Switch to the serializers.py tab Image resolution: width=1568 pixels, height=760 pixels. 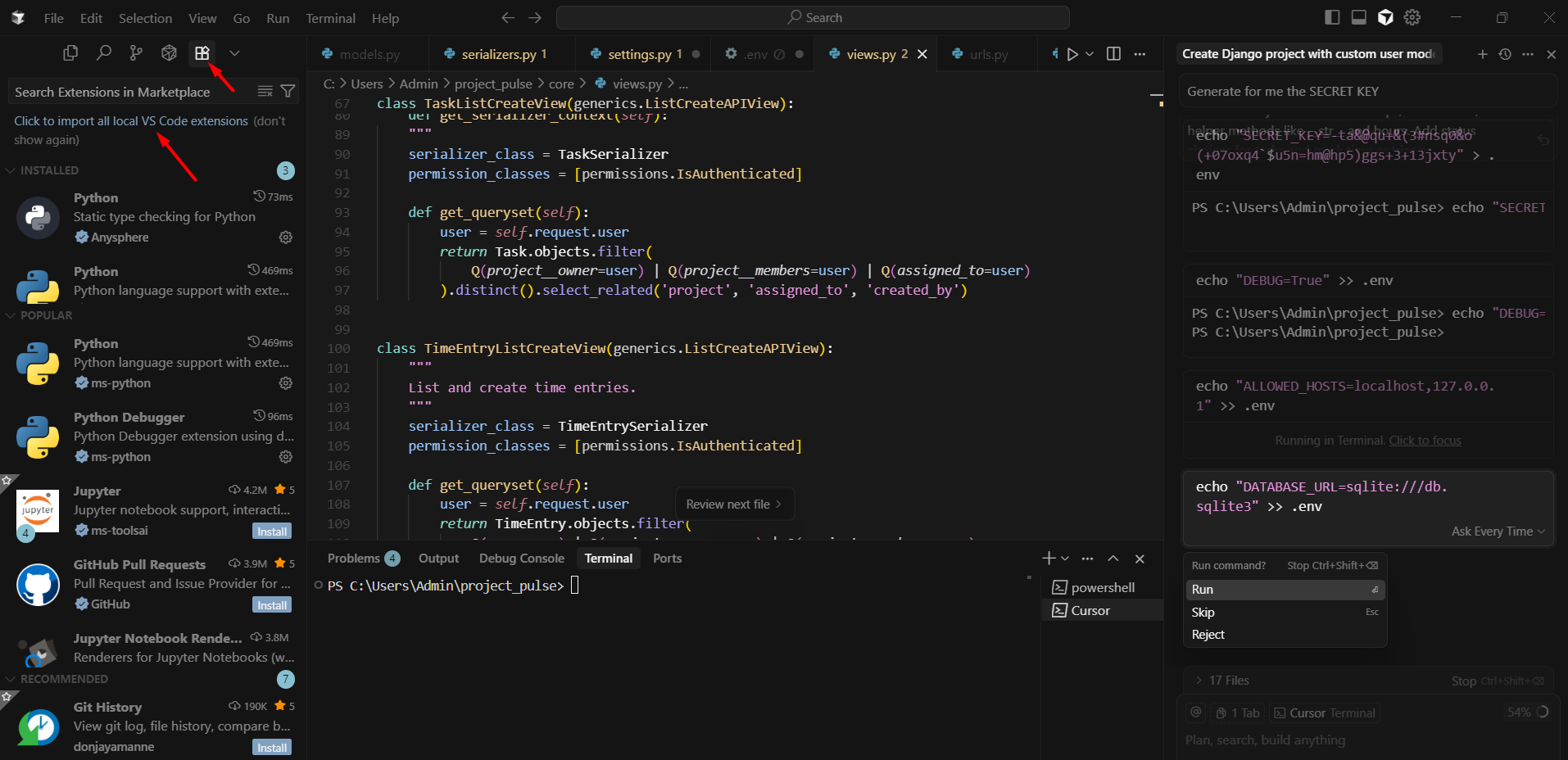(x=501, y=54)
